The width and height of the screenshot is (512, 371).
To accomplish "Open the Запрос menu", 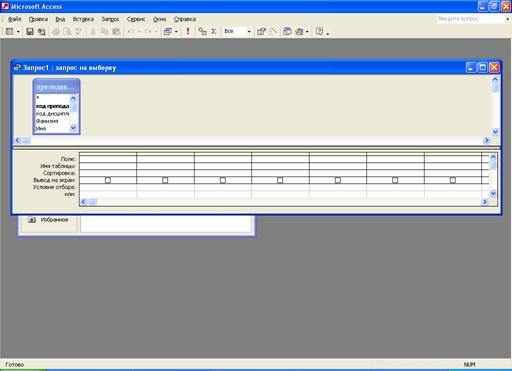I will 110,19.
